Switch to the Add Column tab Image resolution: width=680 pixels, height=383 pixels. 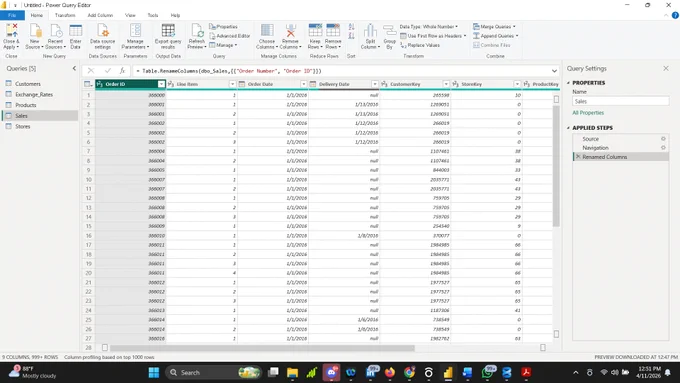100,15
